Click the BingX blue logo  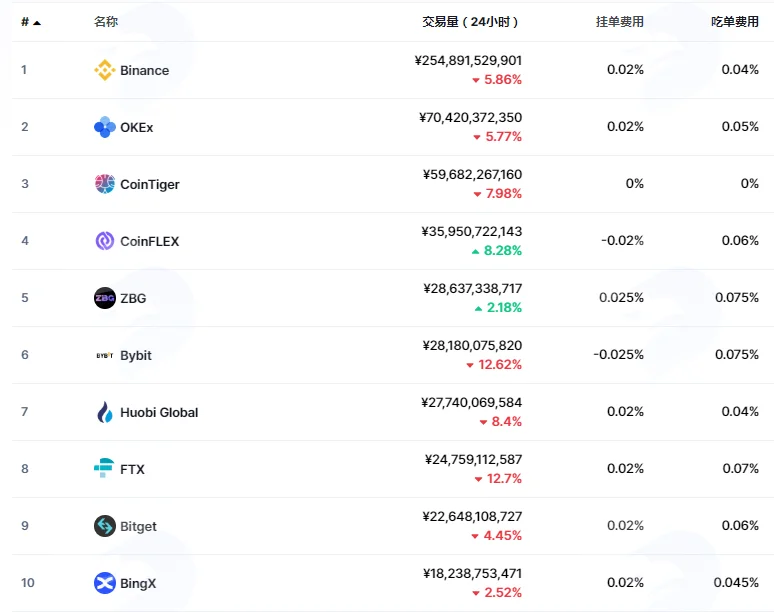coord(105,583)
